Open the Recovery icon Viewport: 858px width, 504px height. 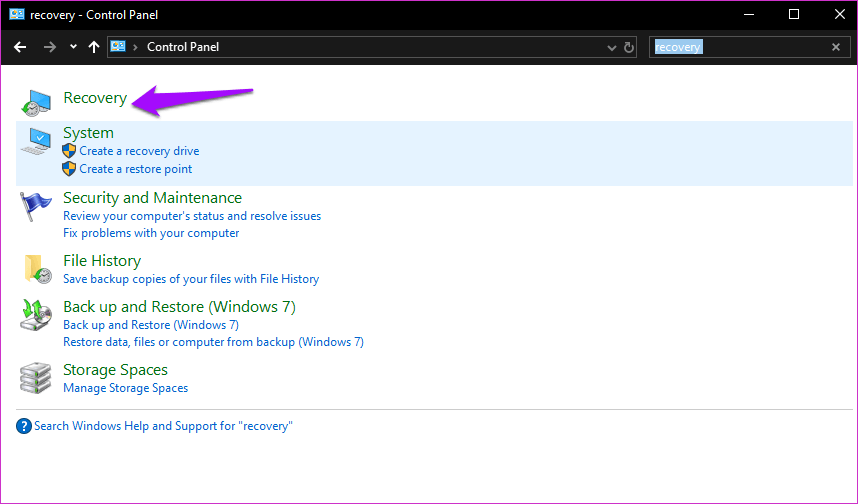click(x=36, y=102)
